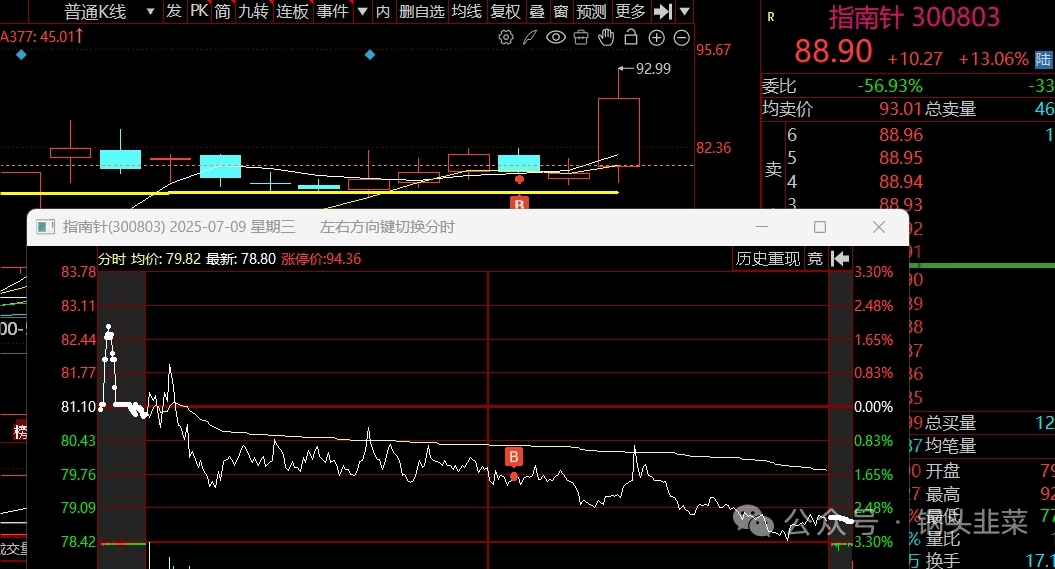
Task: Select the hand pan tool icon
Action: [606, 38]
